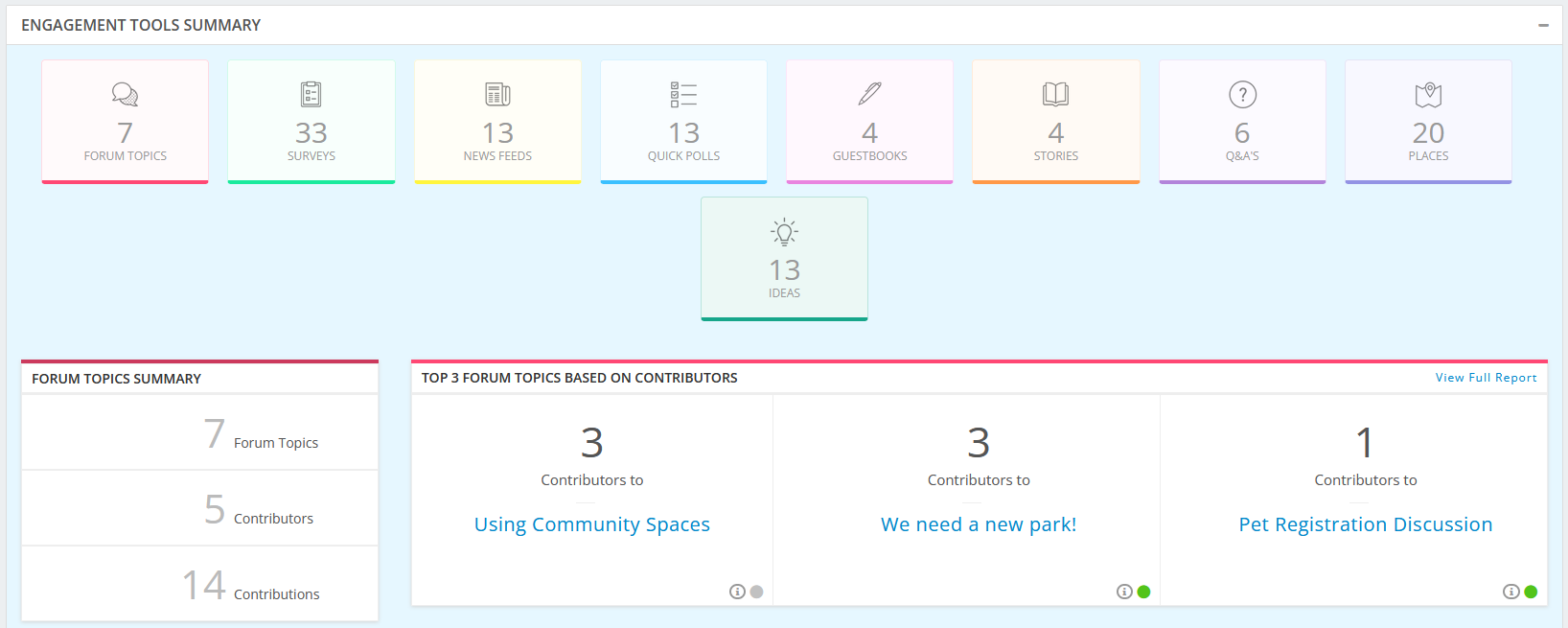The width and height of the screenshot is (1568, 628).
Task: Click the 5 Contributors summary row
Action: (x=199, y=508)
